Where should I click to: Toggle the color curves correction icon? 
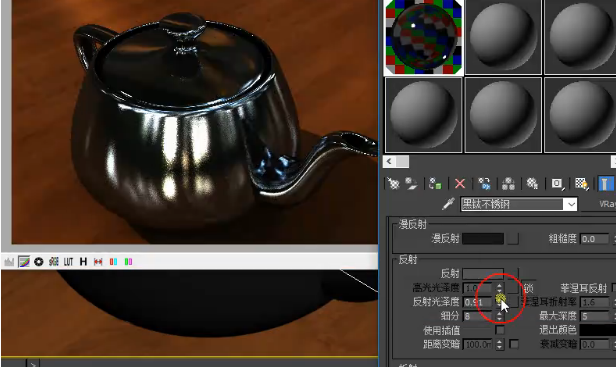pyautogui.click(x=24, y=262)
